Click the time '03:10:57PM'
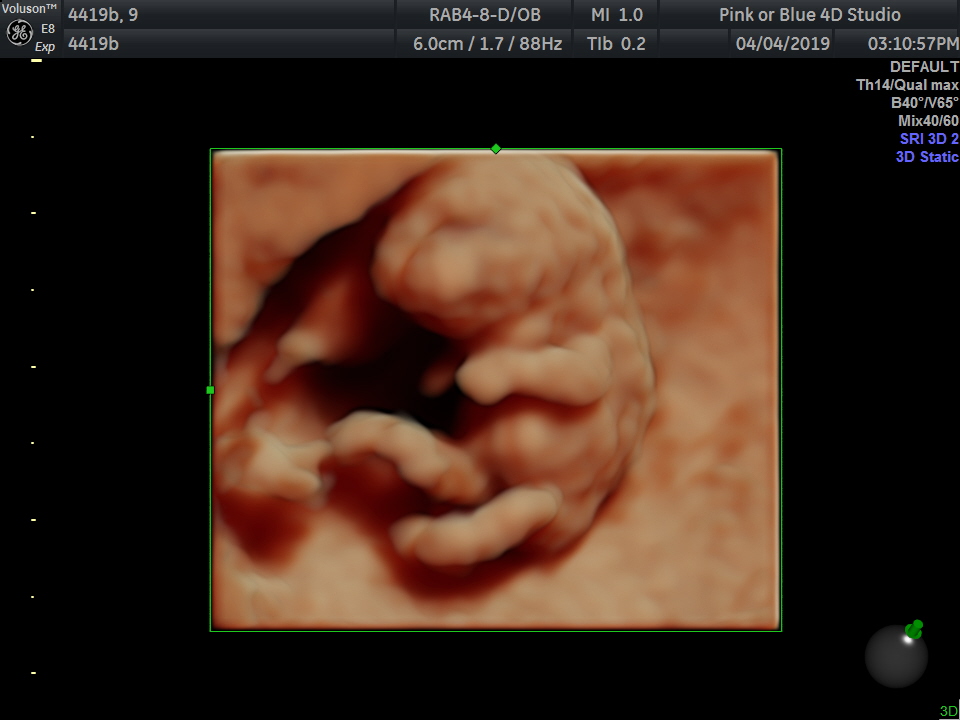 point(913,43)
